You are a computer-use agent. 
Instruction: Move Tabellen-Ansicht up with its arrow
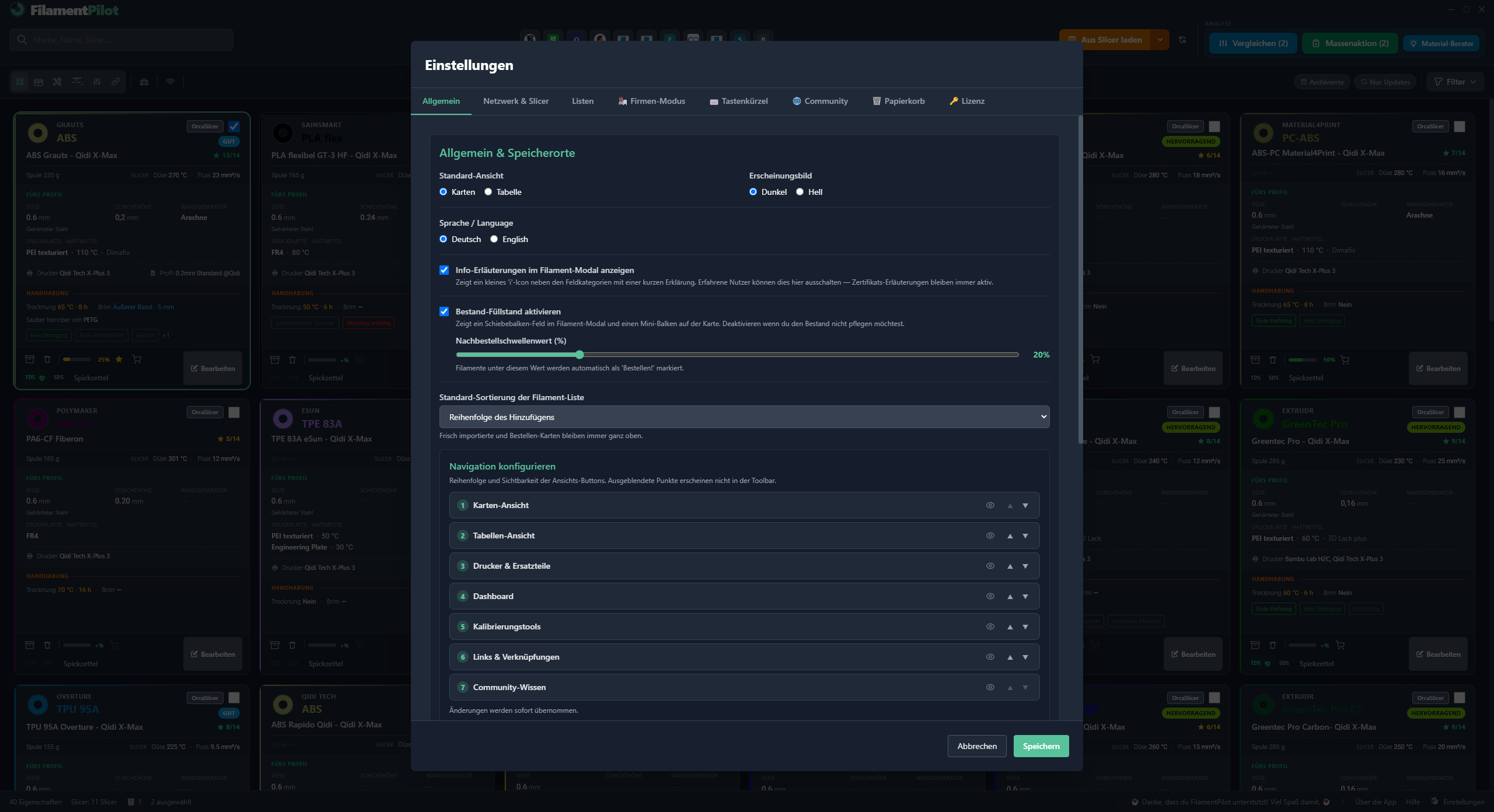tap(1010, 535)
